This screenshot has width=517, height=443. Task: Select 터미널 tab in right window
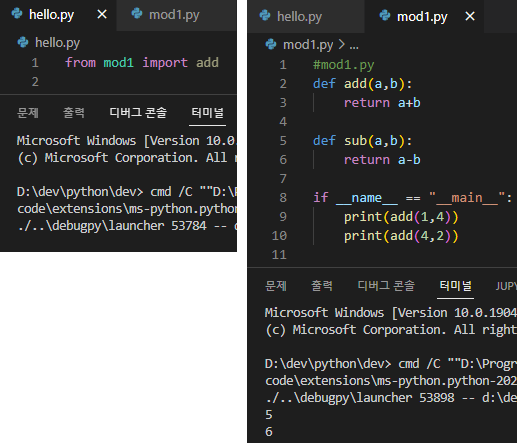coord(455,286)
